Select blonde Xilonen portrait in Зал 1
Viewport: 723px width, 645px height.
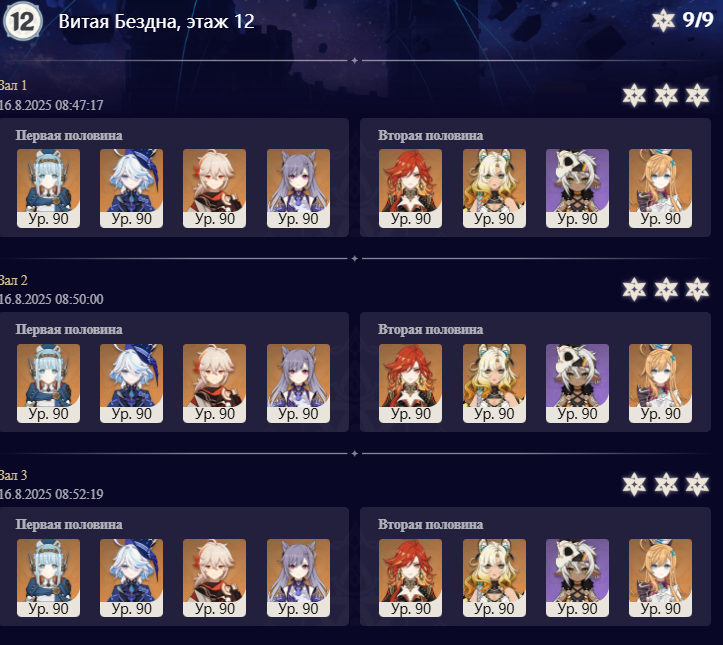click(494, 188)
